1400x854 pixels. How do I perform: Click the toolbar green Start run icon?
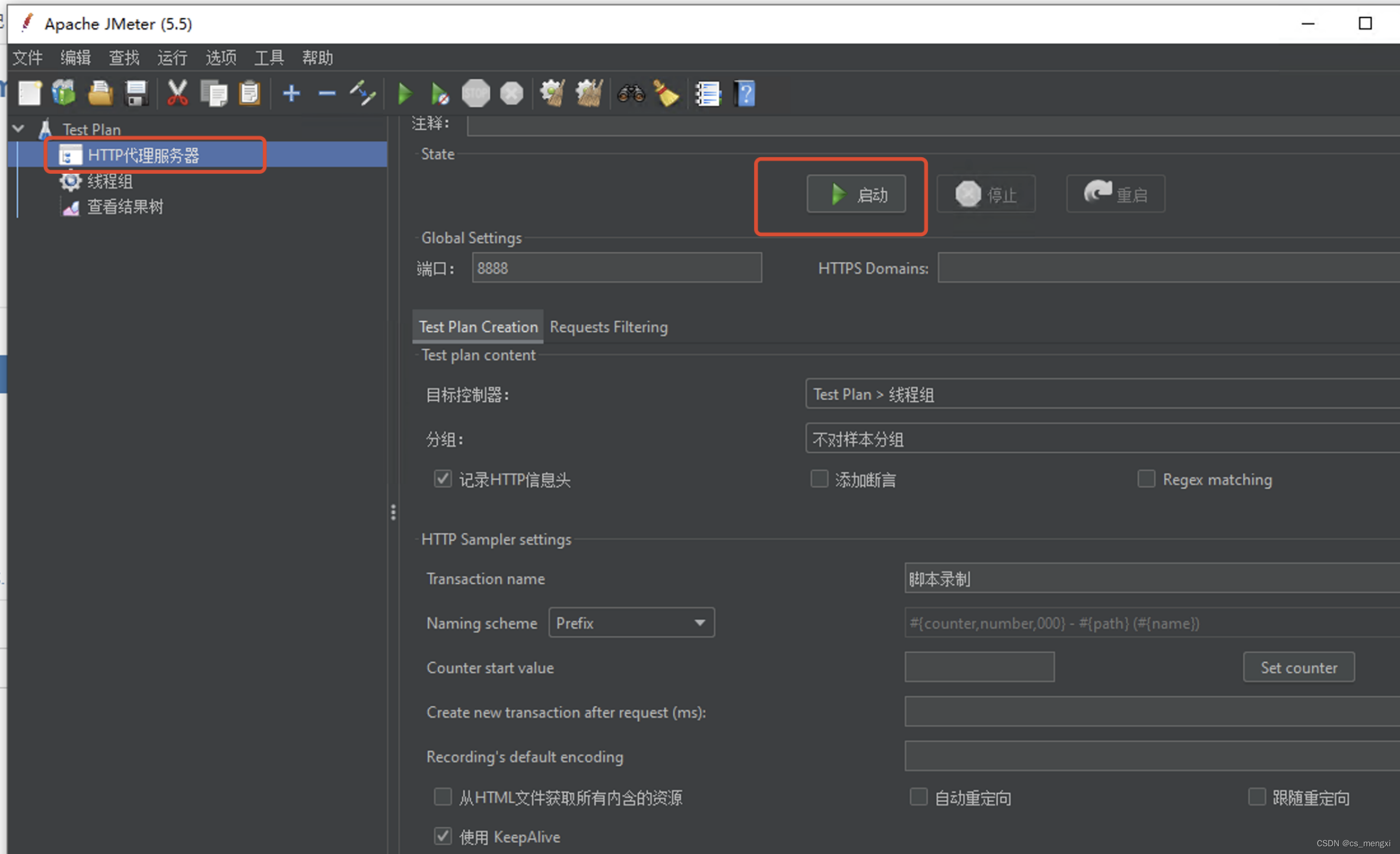[x=405, y=94]
